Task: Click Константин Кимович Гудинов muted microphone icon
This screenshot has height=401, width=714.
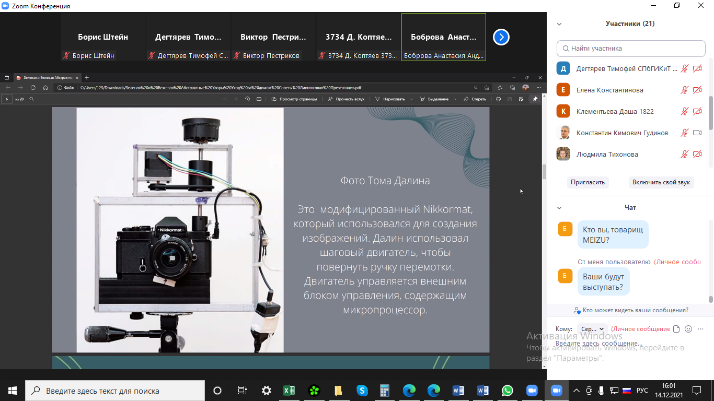Action: (x=684, y=133)
